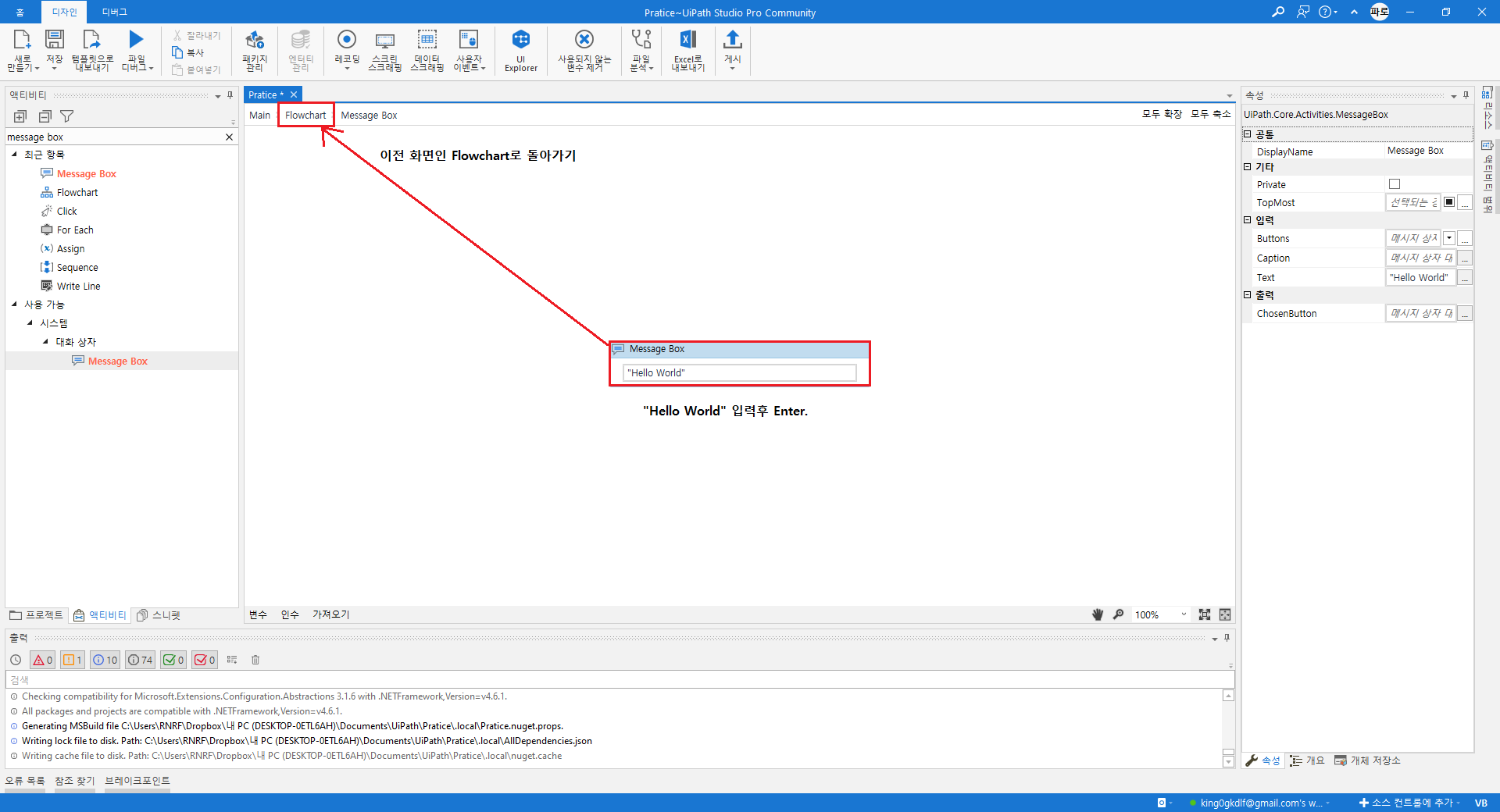Open the 프로젝트 panel tab

point(37,615)
